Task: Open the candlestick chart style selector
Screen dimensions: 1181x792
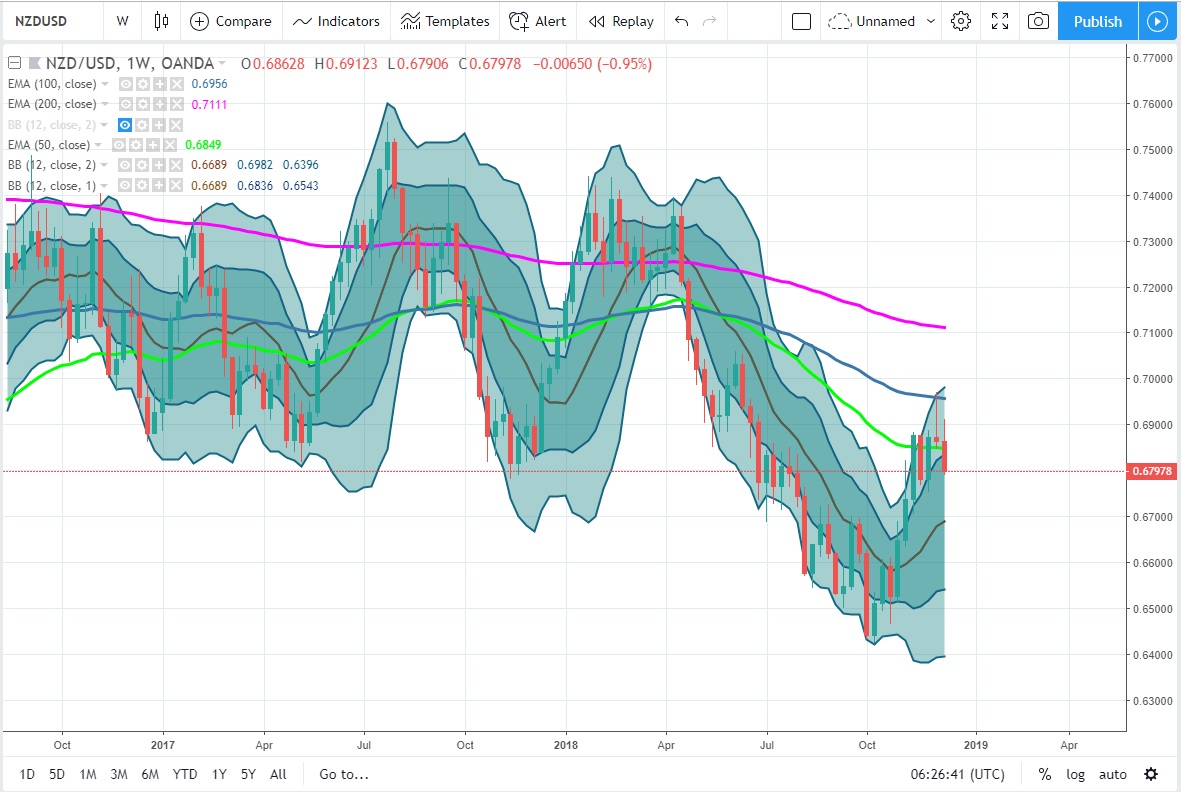Action: pyautogui.click(x=161, y=21)
